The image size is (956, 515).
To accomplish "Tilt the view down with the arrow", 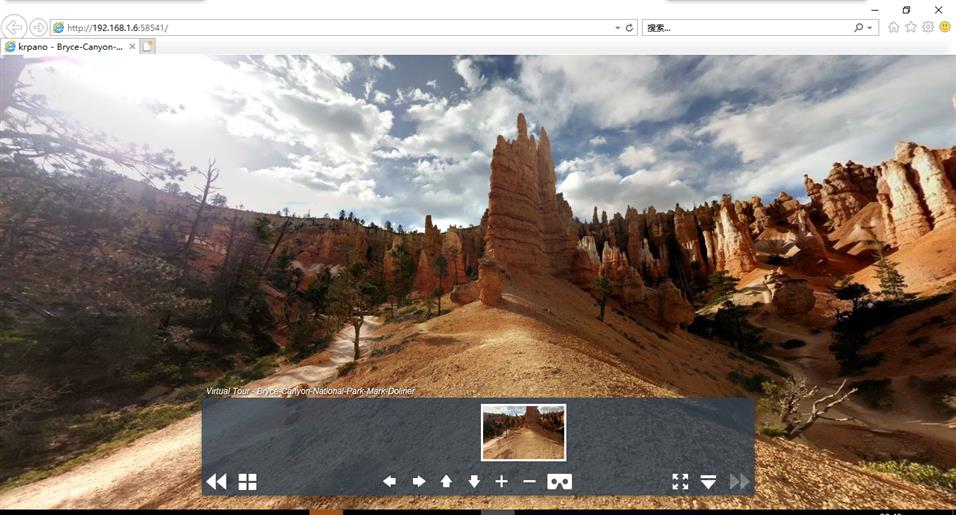I will click(474, 482).
